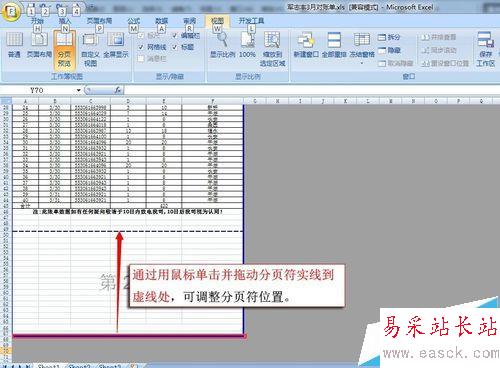The image size is (500, 368).
Task: Switch to the Sheet2 worksheet tab
Action: [79, 366]
